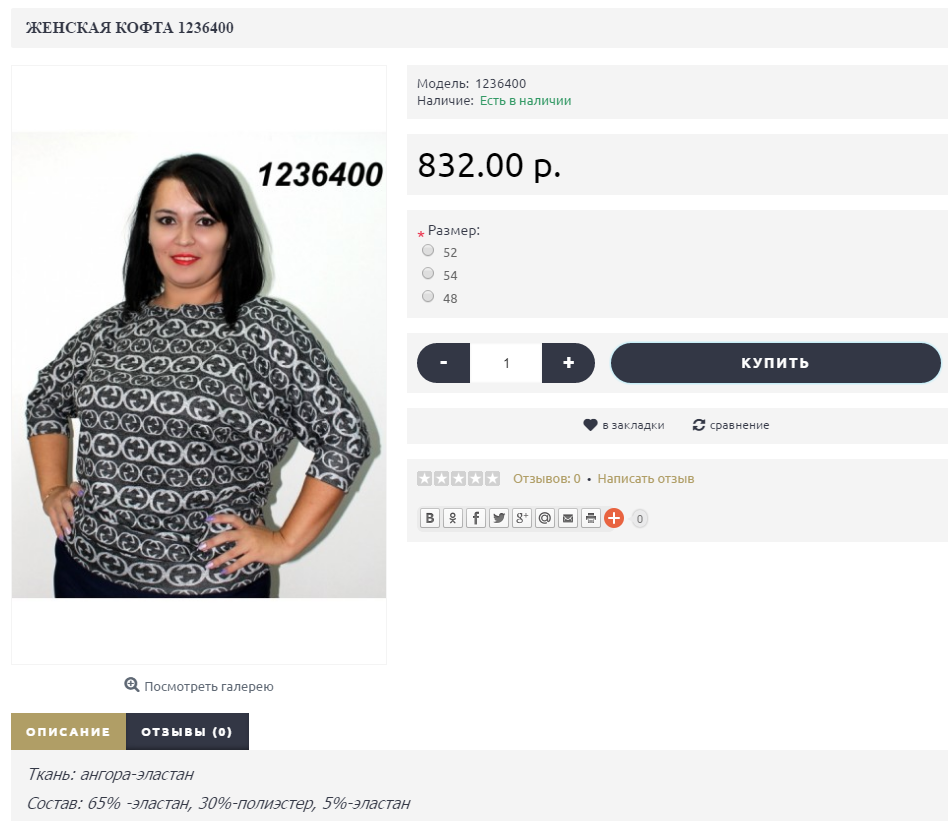Viewport: 948px width, 821px height.
Task: Choose size 54 radio option
Action: pos(428,273)
